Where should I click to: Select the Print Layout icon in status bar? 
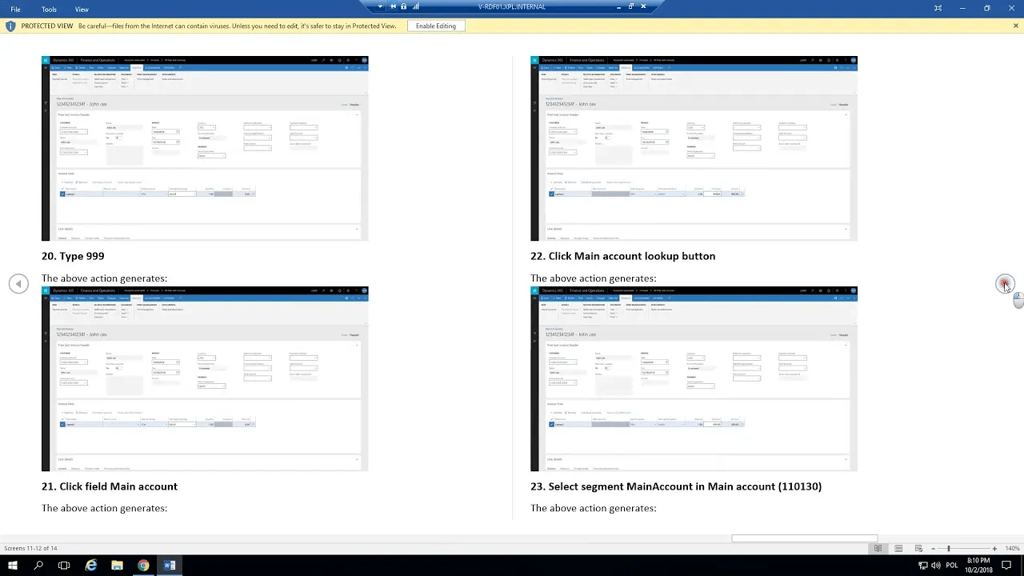(898, 548)
